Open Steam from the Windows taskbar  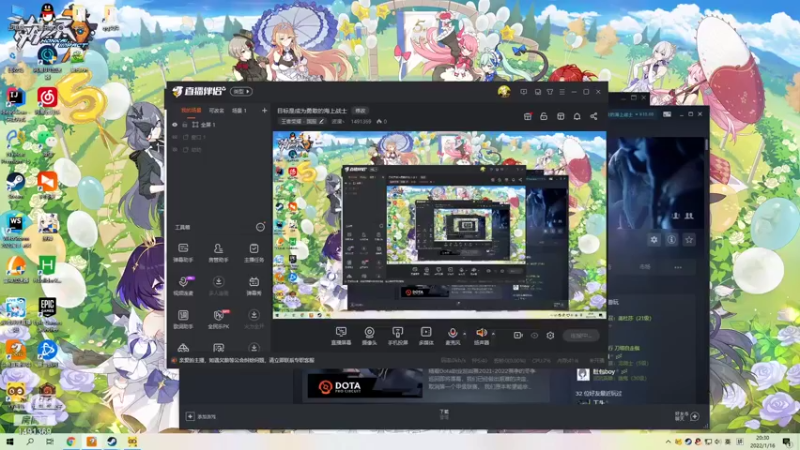pyautogui.click(x=112, y=441)
